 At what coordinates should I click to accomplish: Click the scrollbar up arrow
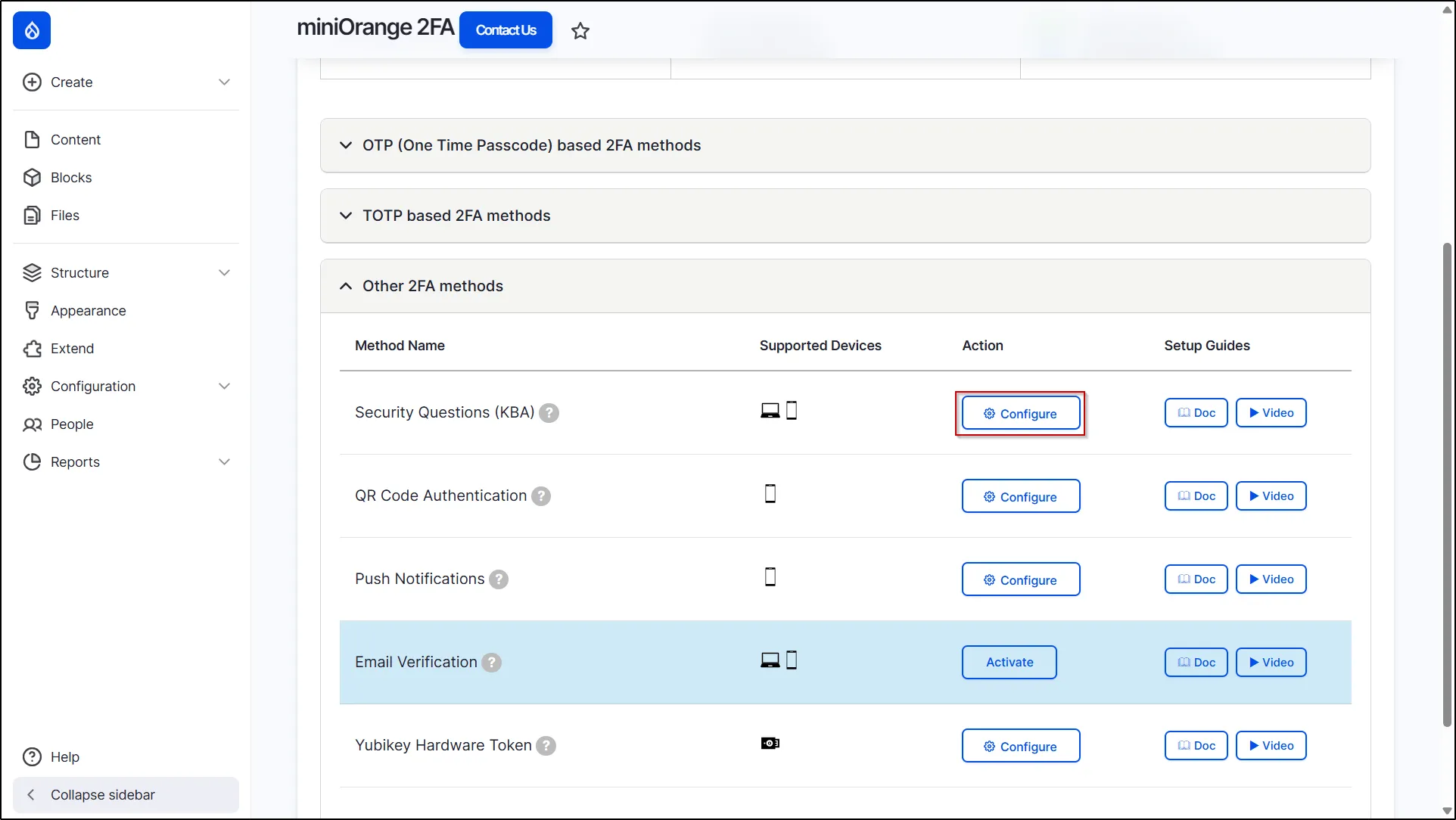[1447, 10]
